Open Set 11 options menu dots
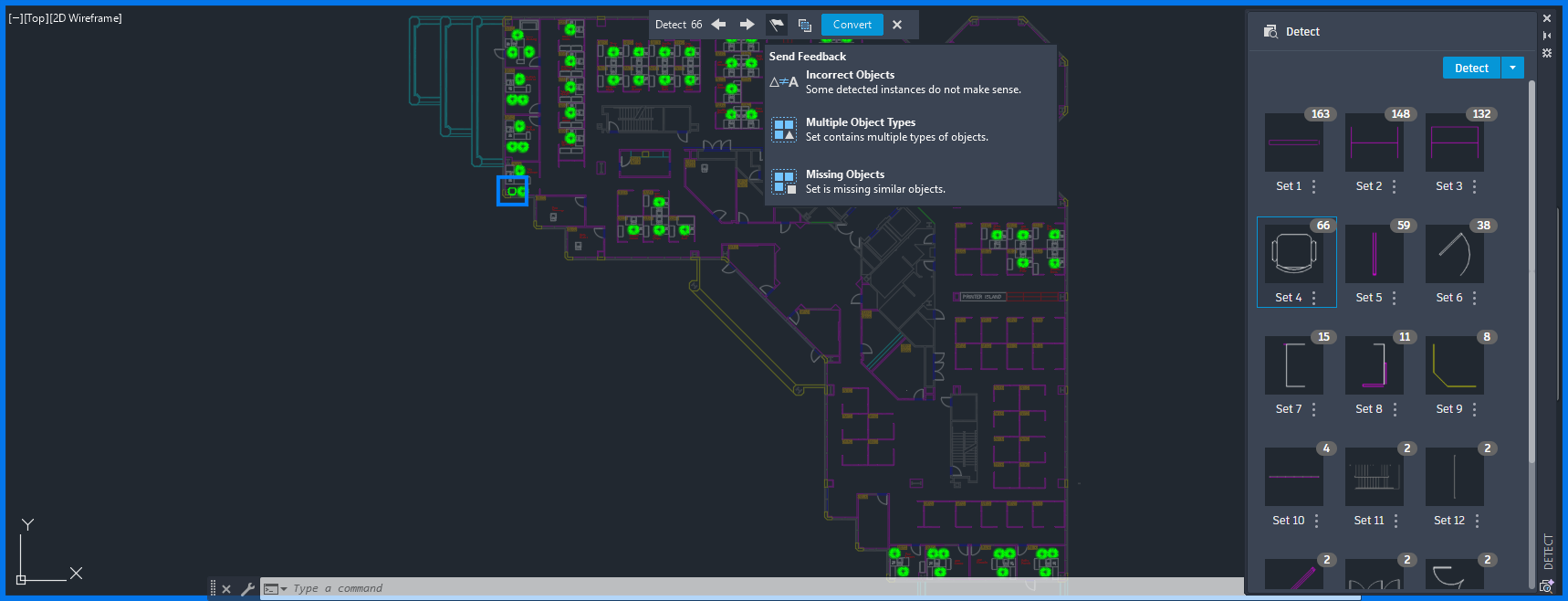The width and height of the screenshot is (1568, 601). pos(1396,521)
